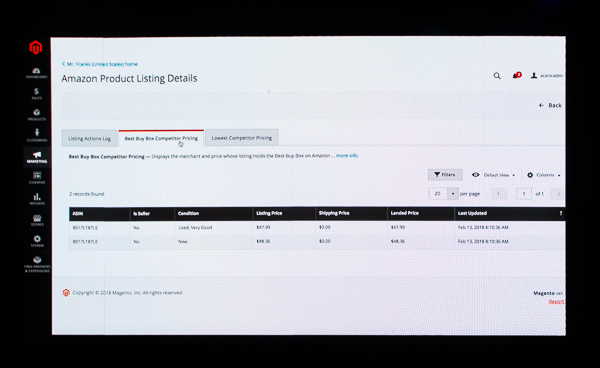Viewport: 600px width, 368px height.
Task: Expand the Columns dropdown
Action: point(543,175)
